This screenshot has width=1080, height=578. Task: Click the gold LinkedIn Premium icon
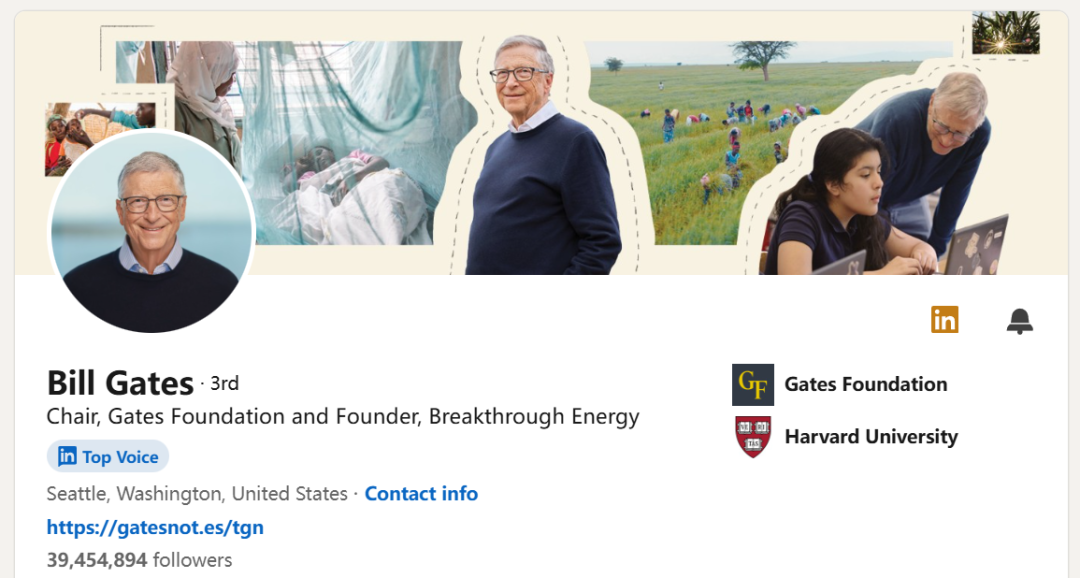[x=944, y=320]
